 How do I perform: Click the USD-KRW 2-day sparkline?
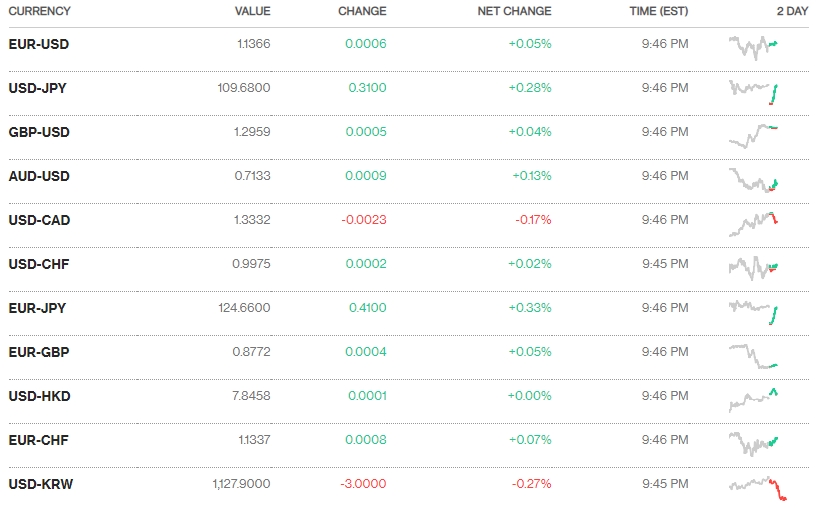click(757, 487)
